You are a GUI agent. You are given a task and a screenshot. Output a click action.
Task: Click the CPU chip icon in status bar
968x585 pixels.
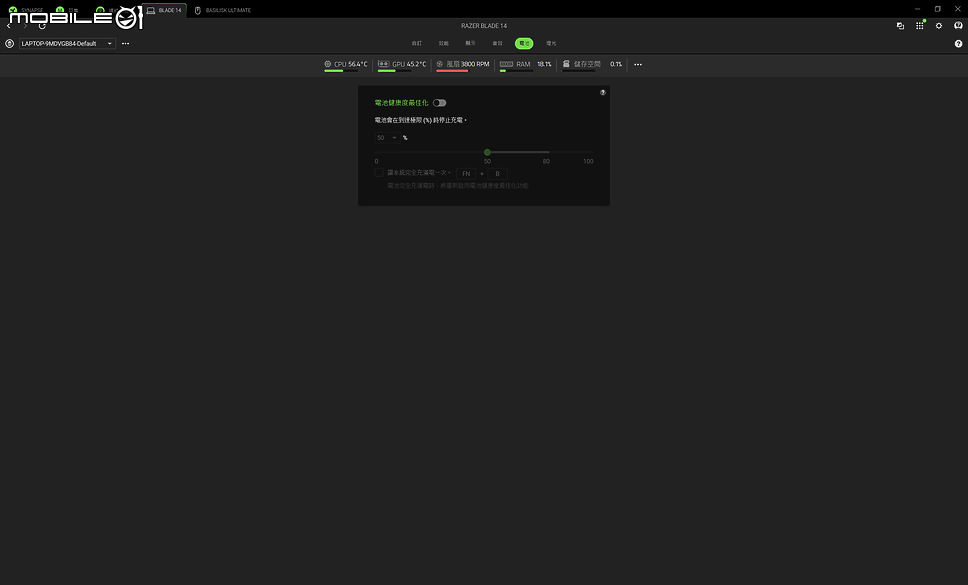click(328, 64)
